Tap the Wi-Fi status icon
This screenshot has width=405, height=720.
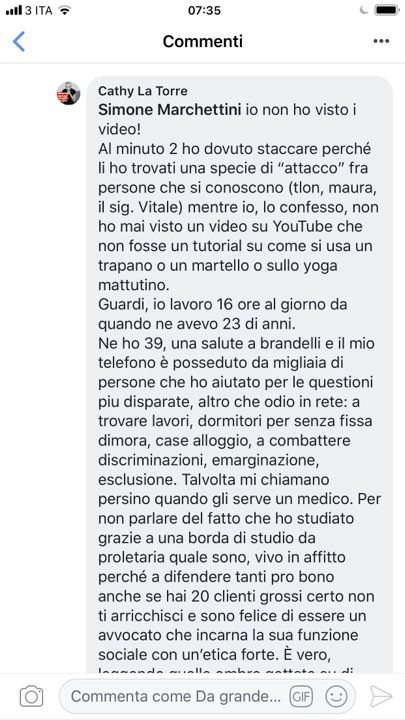tap(66, 10)
